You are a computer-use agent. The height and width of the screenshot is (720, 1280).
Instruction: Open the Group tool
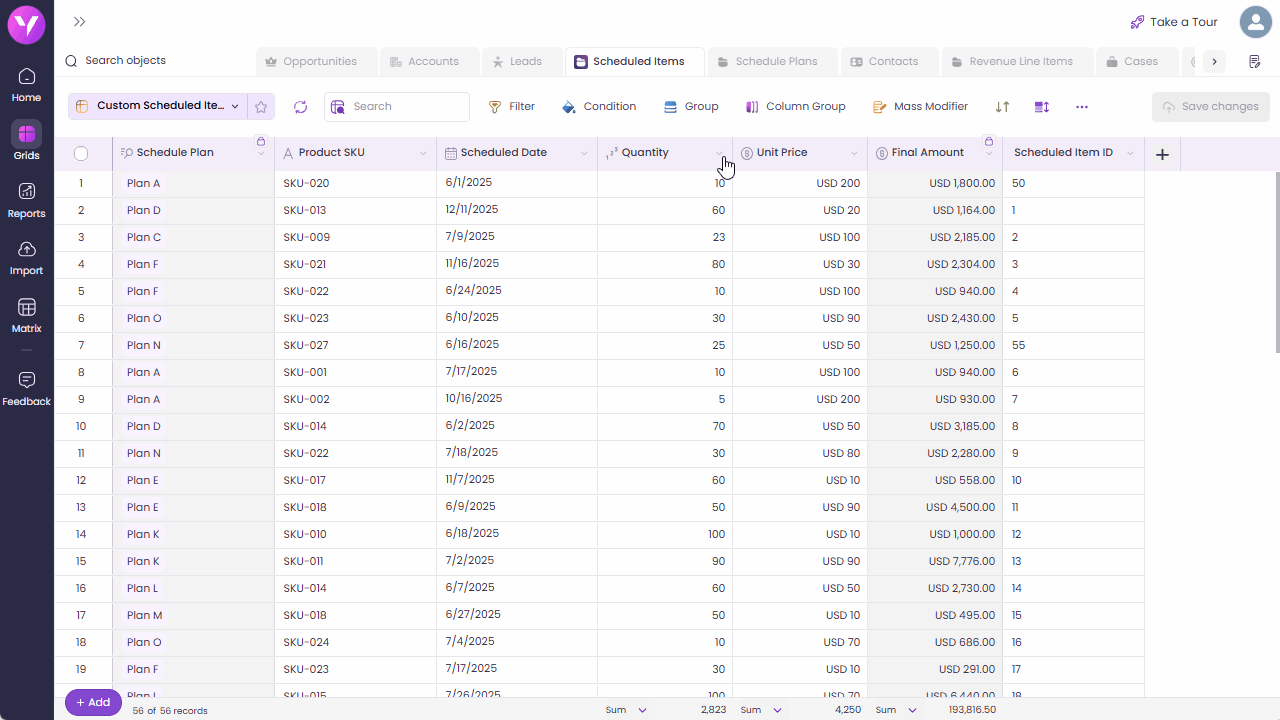pos(691,107)
